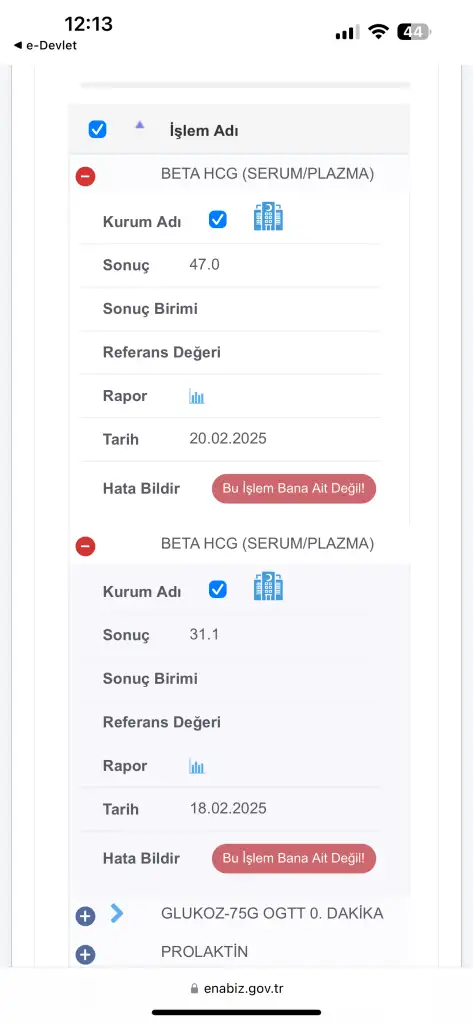Click sort arrow next to İşlem Adı
This screenshot has width=473, height=1024.
(139, 125)
